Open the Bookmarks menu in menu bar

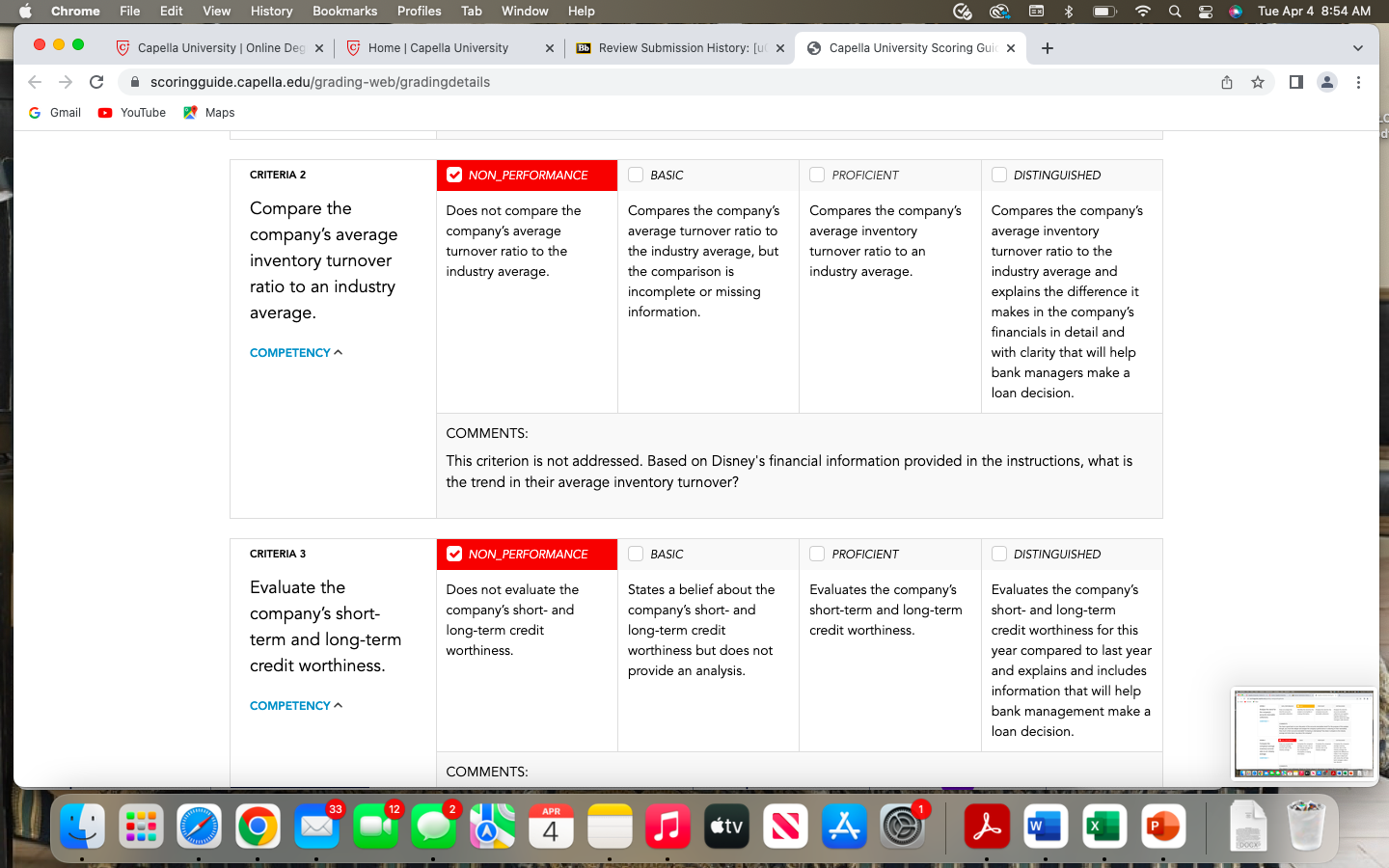click(x=344, y=11)
